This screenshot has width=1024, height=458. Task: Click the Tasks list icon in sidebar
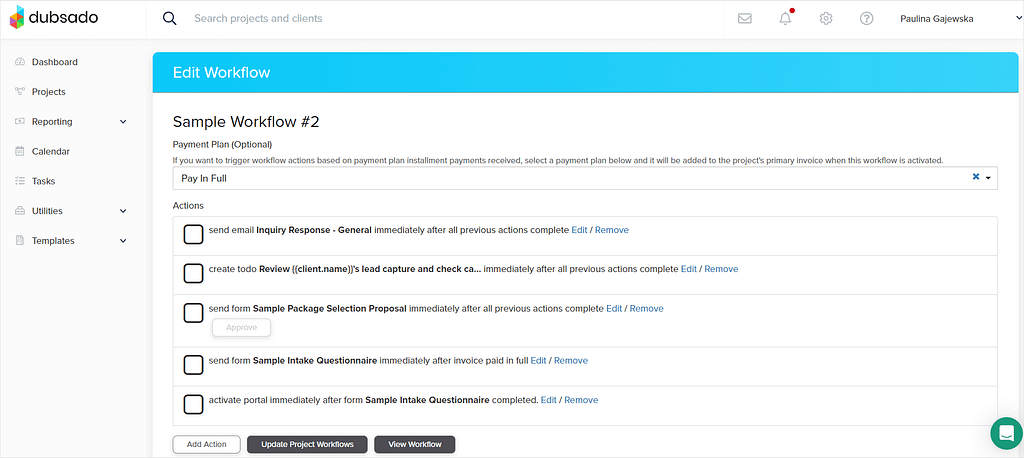pyautogui.click(x=20, y=181)
